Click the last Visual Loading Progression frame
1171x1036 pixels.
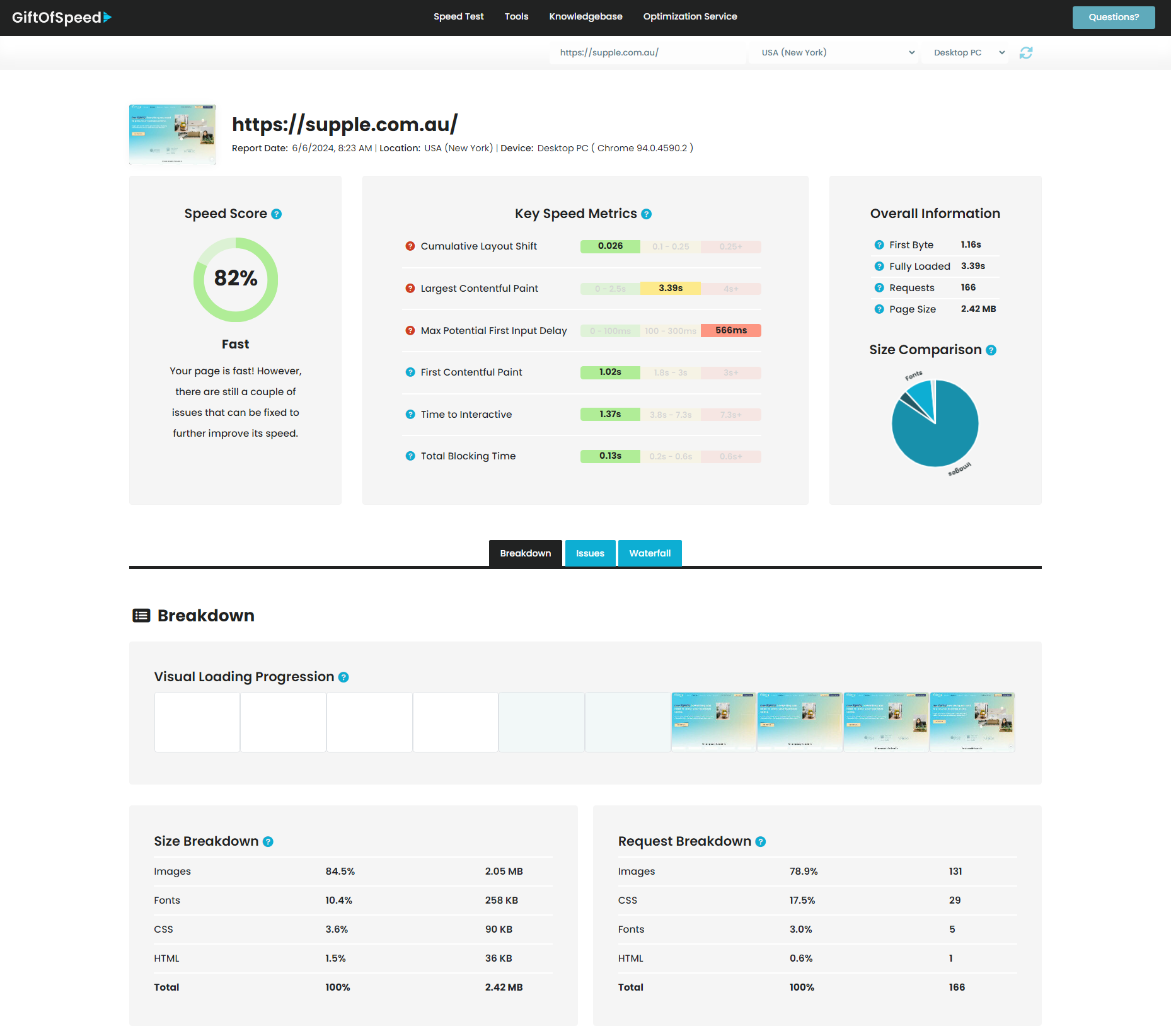pyautogui.click(x=972, y=722)
